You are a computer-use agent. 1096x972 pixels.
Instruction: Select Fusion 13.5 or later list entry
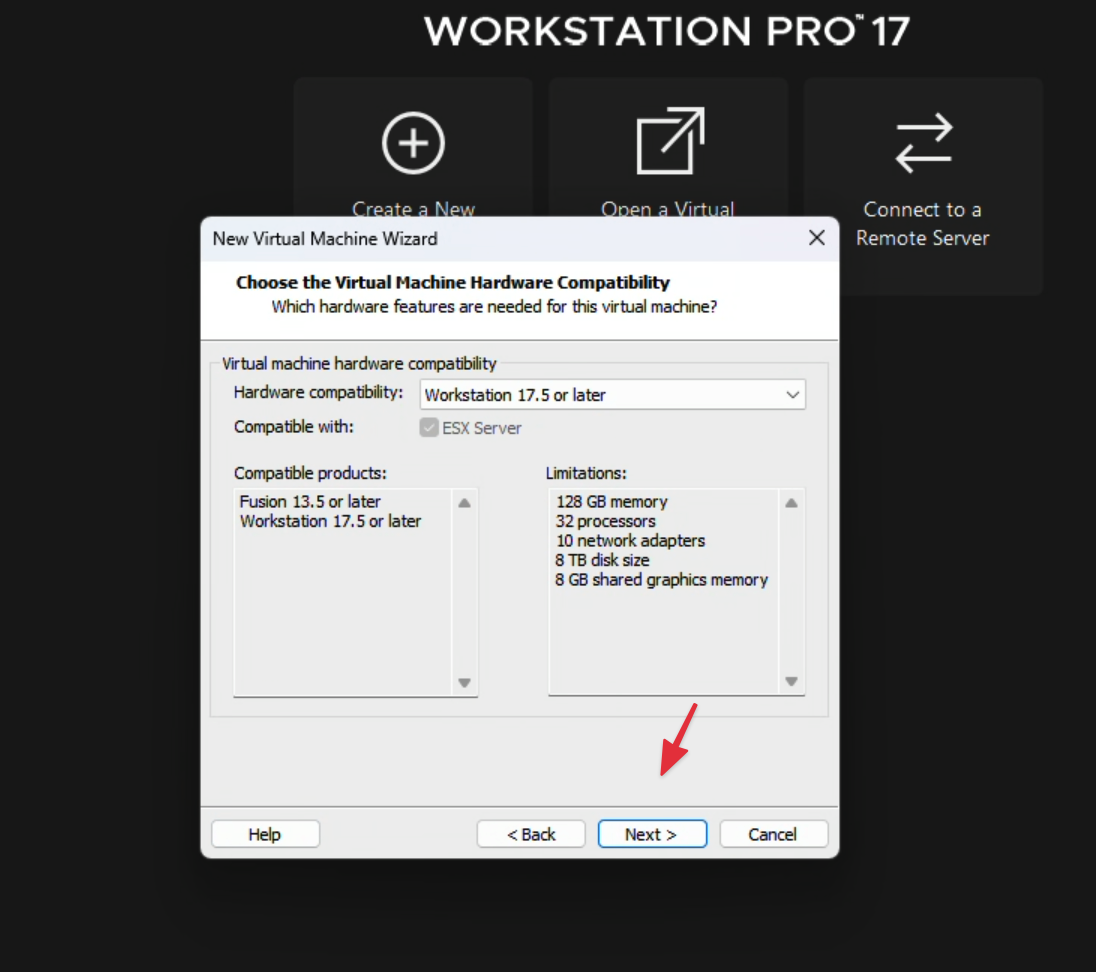point(310,502)
